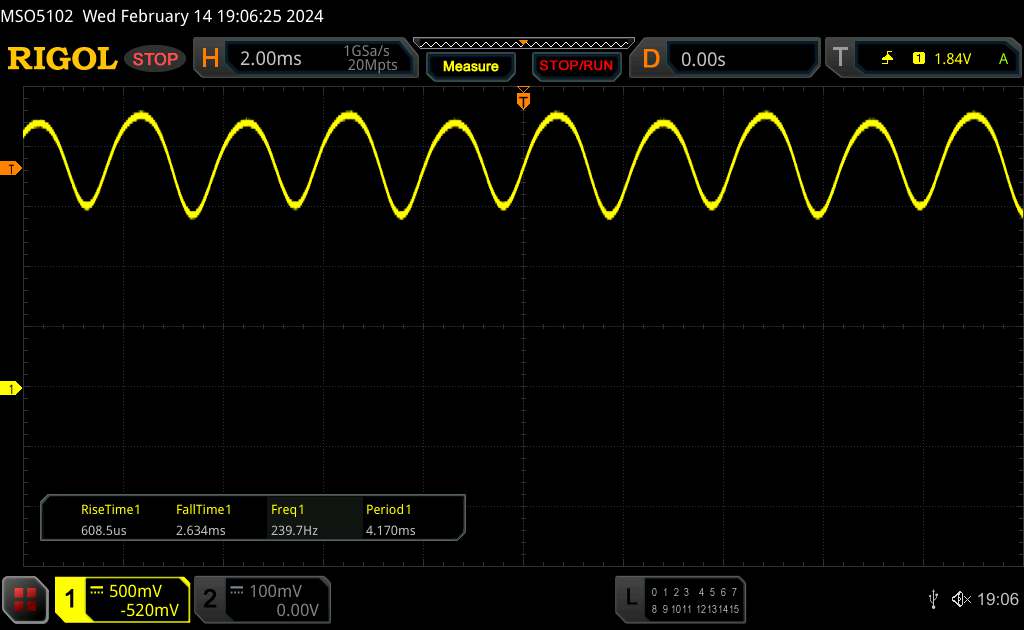The height and width of the screenshot is (630, 1024).
Task: Click the orange H horizontal icon
Action: tap(210, 59)
